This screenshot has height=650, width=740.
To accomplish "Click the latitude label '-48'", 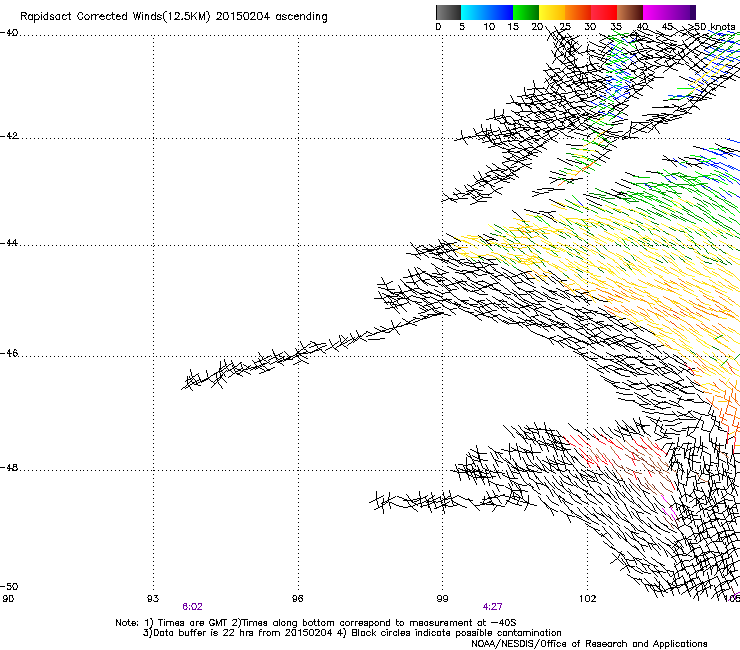I will (9, 467).
